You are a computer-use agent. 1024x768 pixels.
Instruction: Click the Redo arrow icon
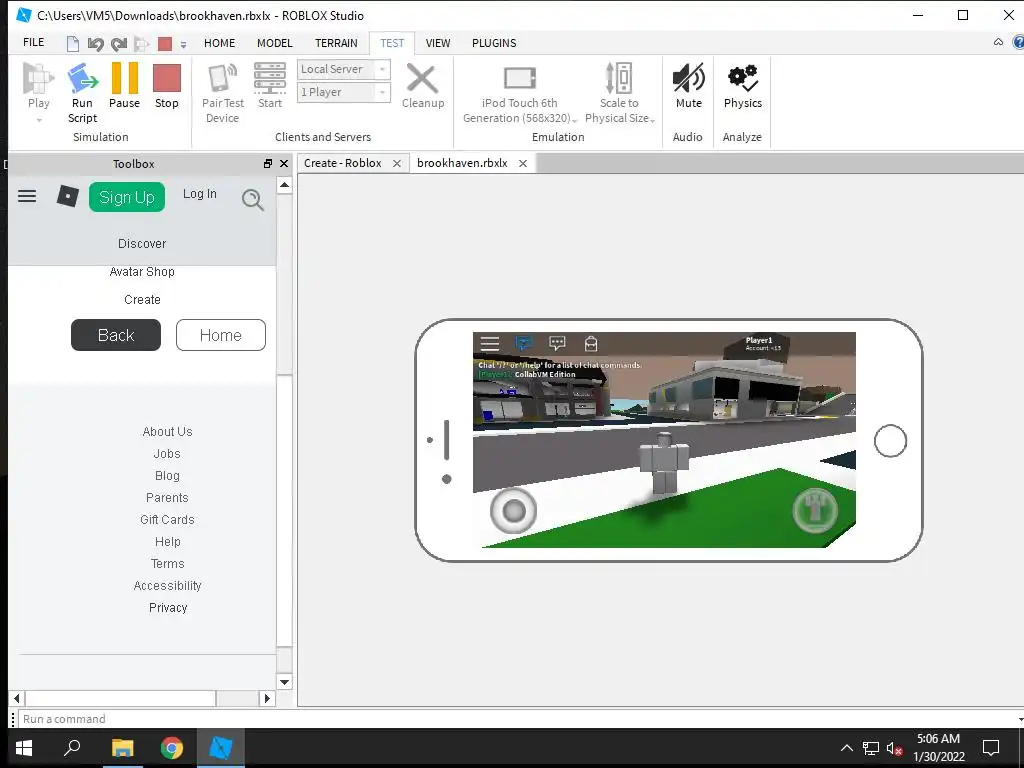(x=119, y=44)
